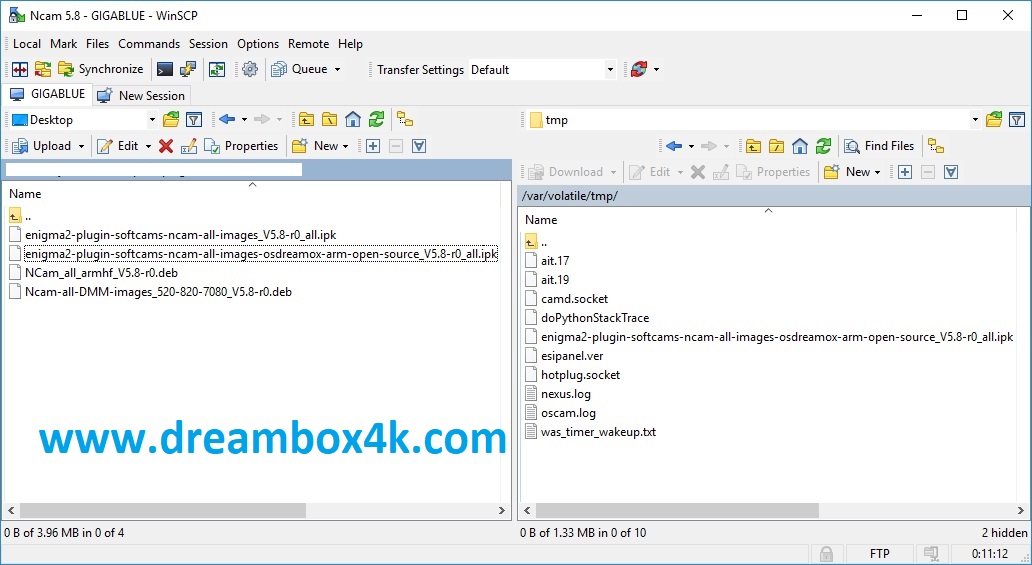
Task: Open the Help menu
Action: click(350, 44)
